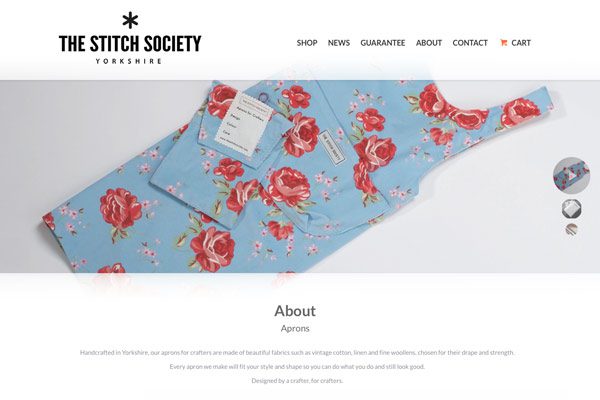Click the floral apron banner image
Image resolution: width=600 pixels, height=400 pixels.
click(x=300, y=176)
